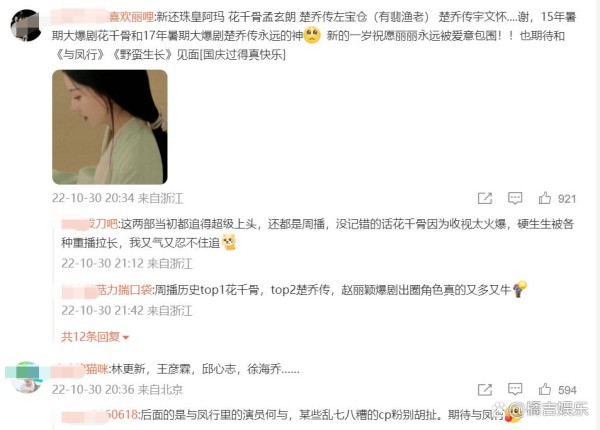600x430 pixels.
Task: Open the first commenter's dark avatar
Action: (26, 25)
